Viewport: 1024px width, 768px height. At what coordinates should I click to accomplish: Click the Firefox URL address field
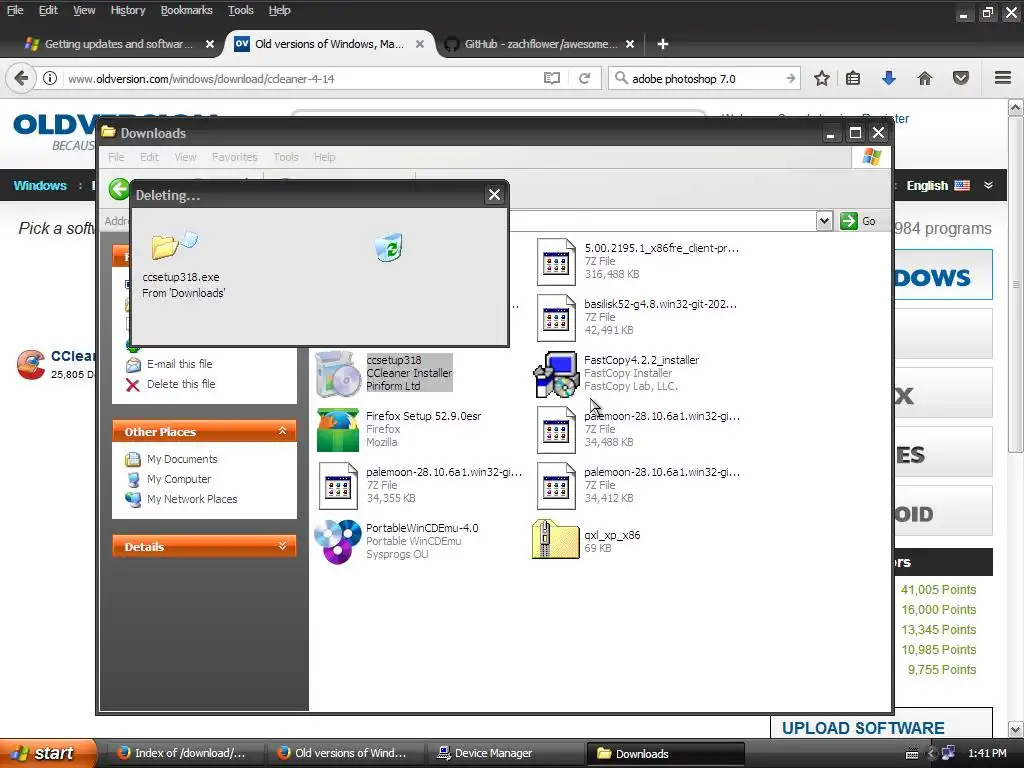pos(300,78)
